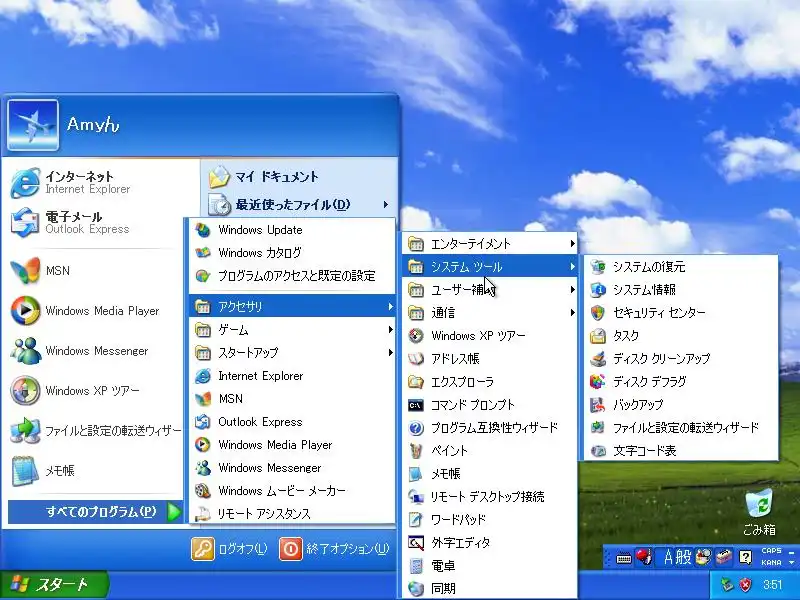800x600 pixels.
Task: Click Amyh user account picture
Action: pos(33,125)
